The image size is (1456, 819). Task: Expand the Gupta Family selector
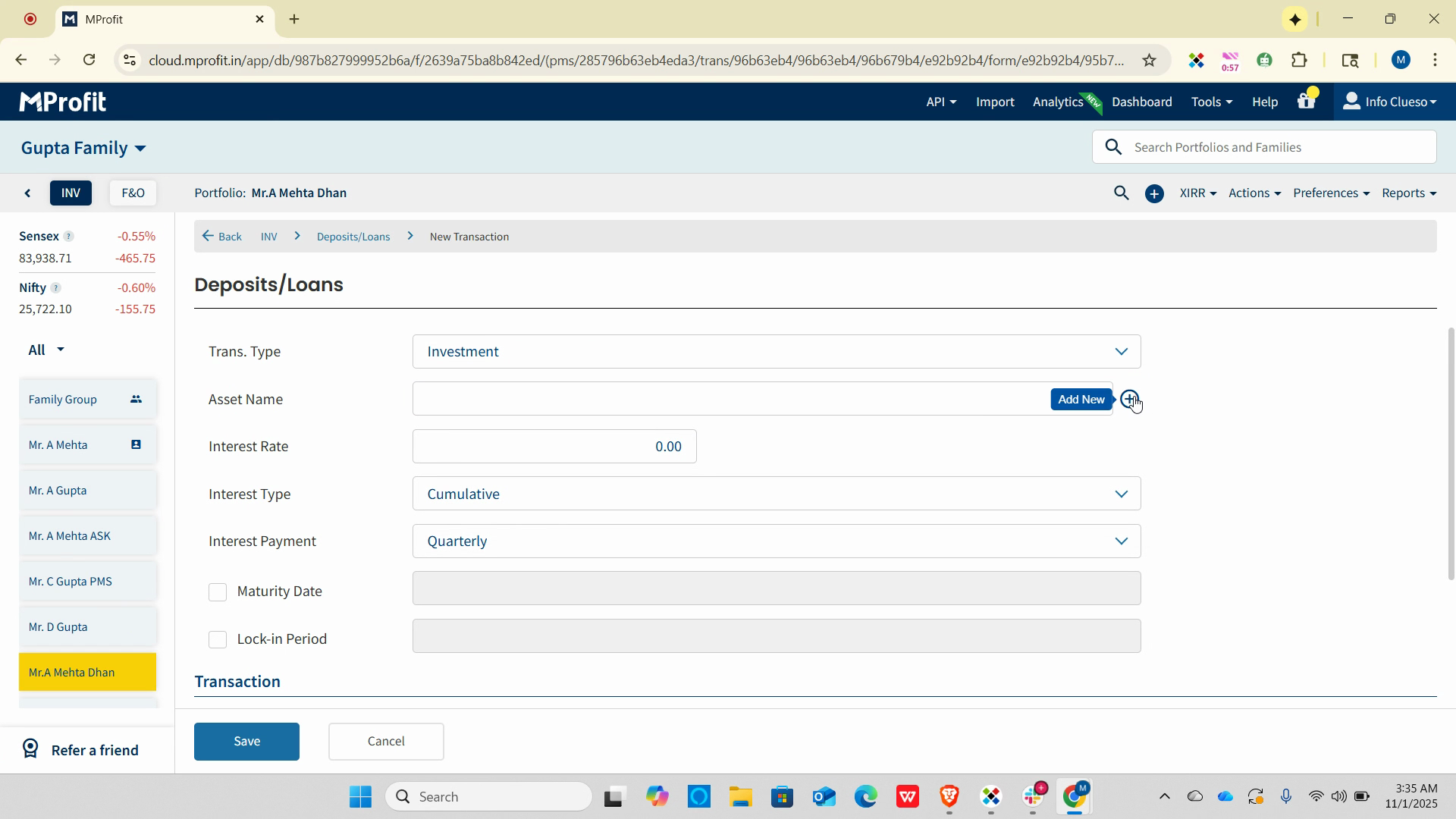83,148
